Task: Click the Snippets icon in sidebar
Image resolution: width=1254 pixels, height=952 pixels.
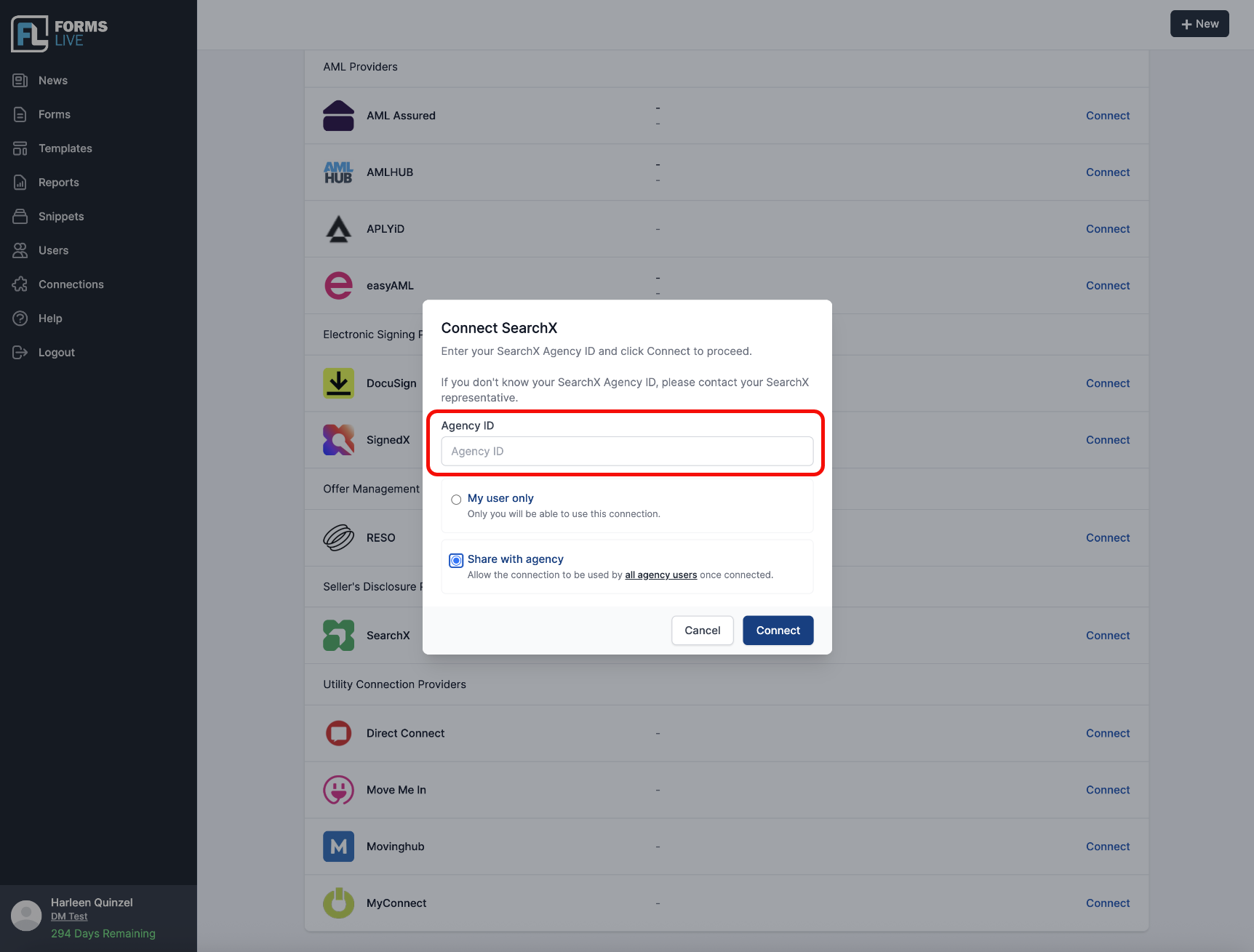Action: [x=20, y=217]
